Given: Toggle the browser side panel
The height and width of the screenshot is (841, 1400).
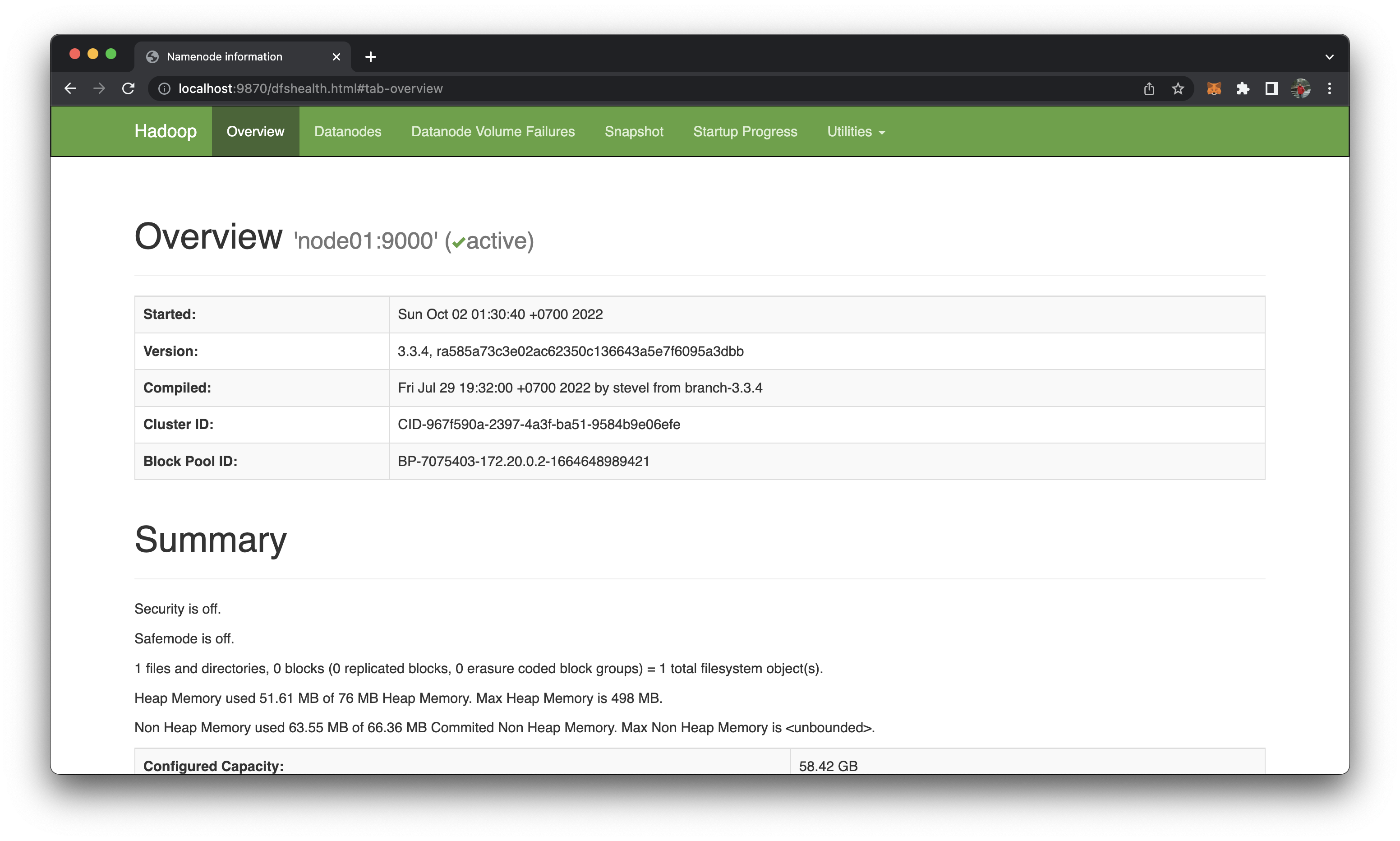Looking at the screenshot, I should [1271, 88].
